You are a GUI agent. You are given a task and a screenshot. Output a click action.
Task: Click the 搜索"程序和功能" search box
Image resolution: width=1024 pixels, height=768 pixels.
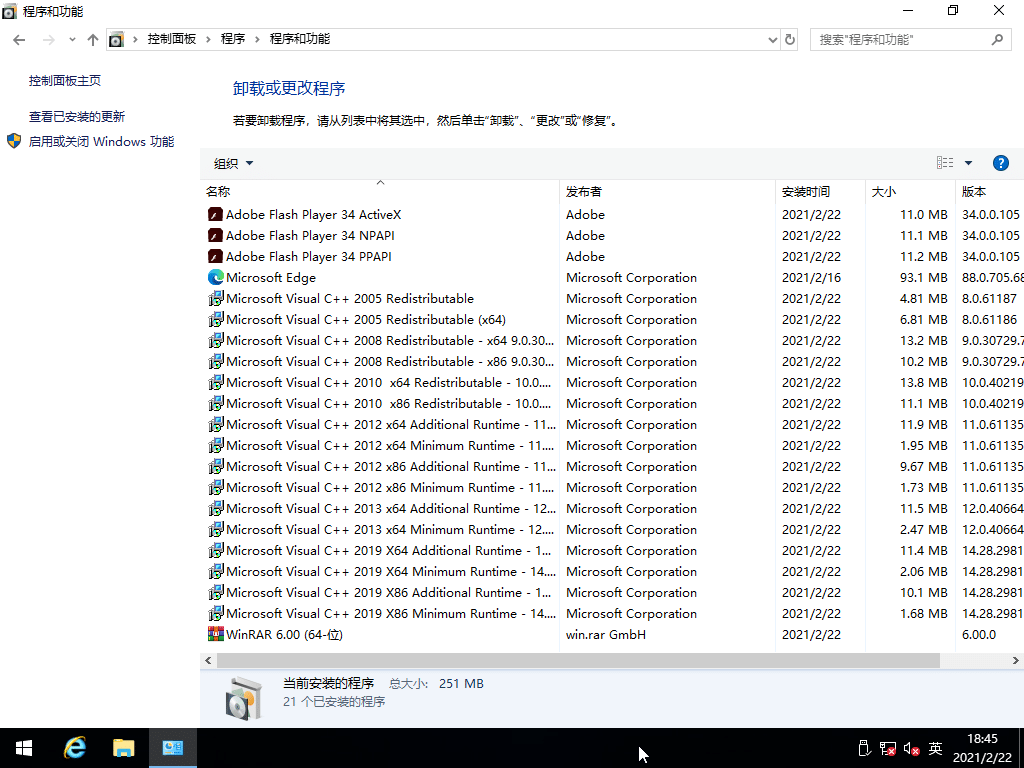[x=900, y=40]
